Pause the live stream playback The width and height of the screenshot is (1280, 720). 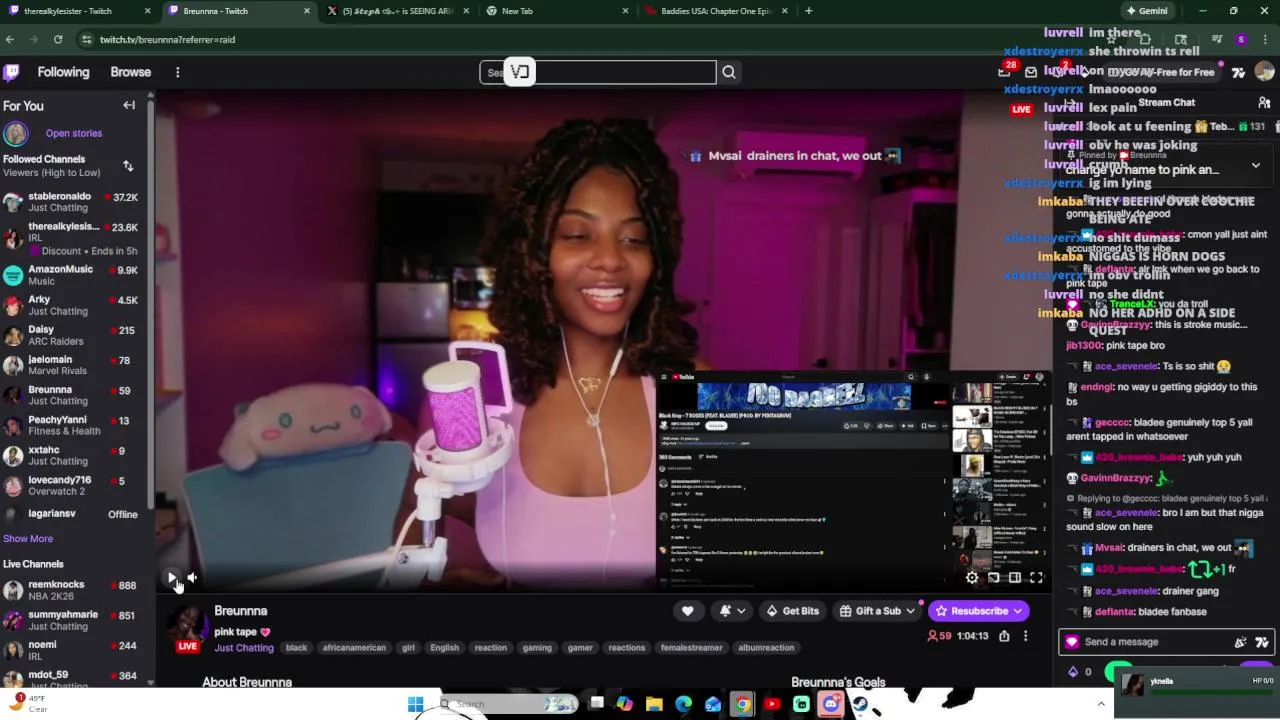point(172,577)
